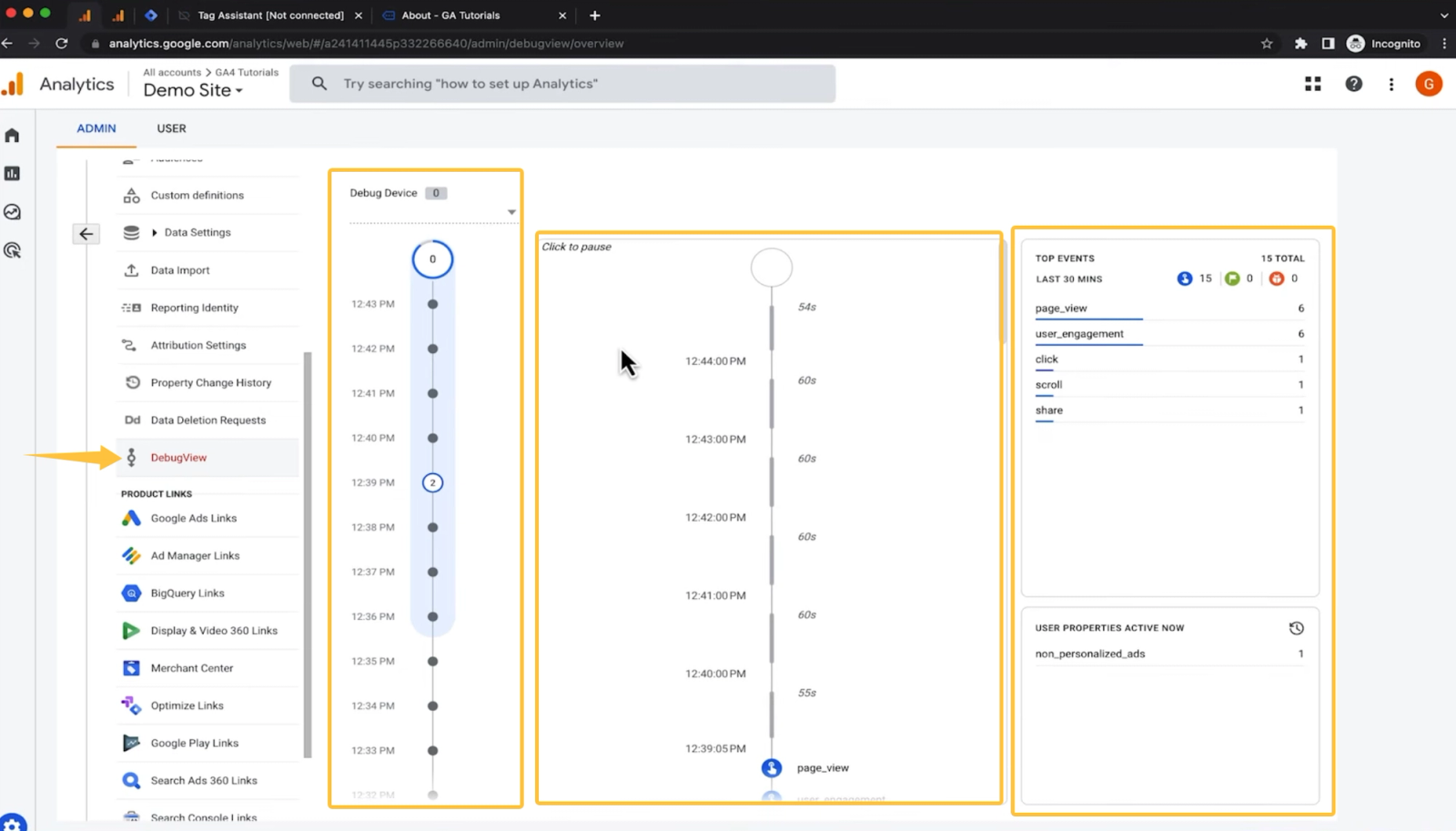This screenshot has width=1456, height=831.
Task: Open Optimize Links
Action: (x=187, y=705)
